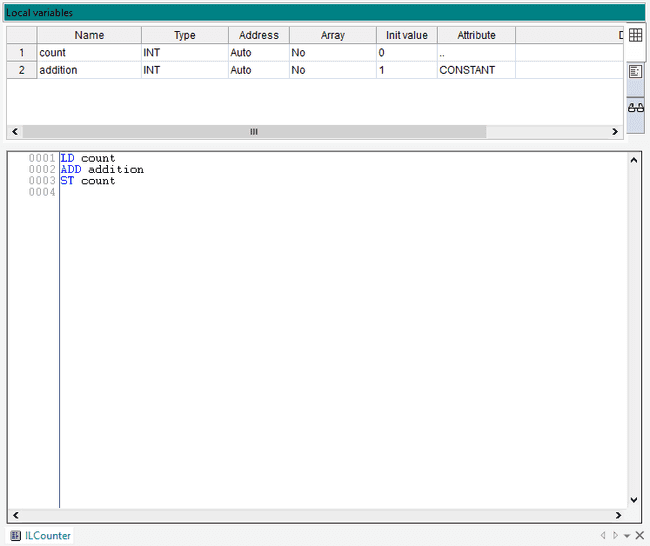This screenshot has width=650, height=546.
Task: Click the 'addition' variable name cell
Action: [88, 70]
